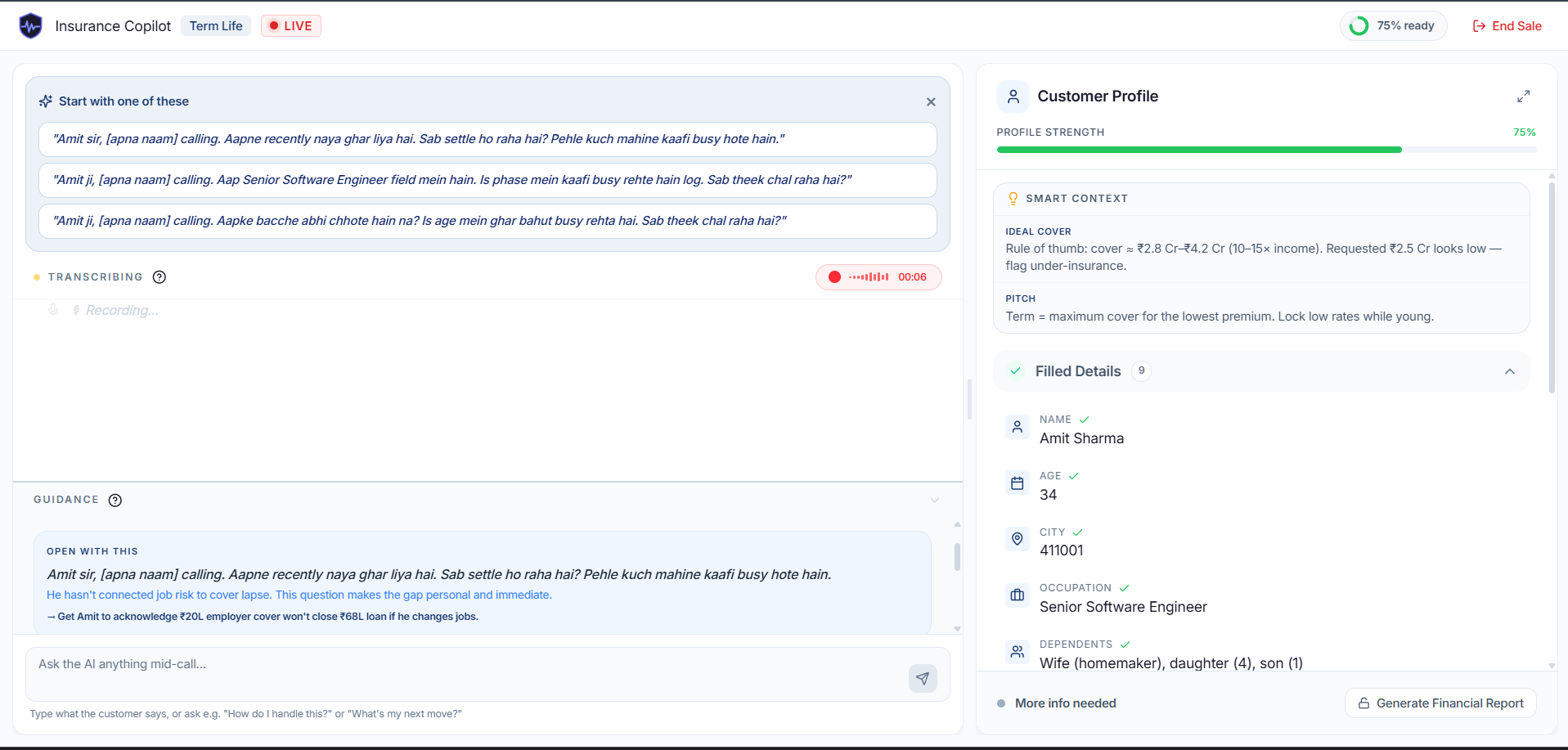Click the sparkle icon beside Start with one of these
Screen dimensions: 1568x750
point(46,101)
